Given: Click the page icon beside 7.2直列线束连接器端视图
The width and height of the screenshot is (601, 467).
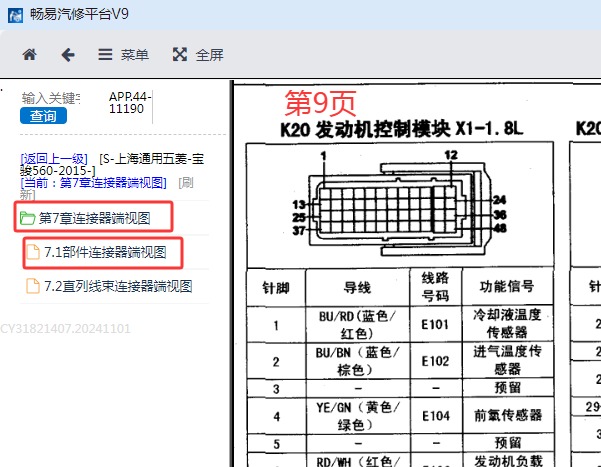Looking at the screenshot, I should pos(33,286).
